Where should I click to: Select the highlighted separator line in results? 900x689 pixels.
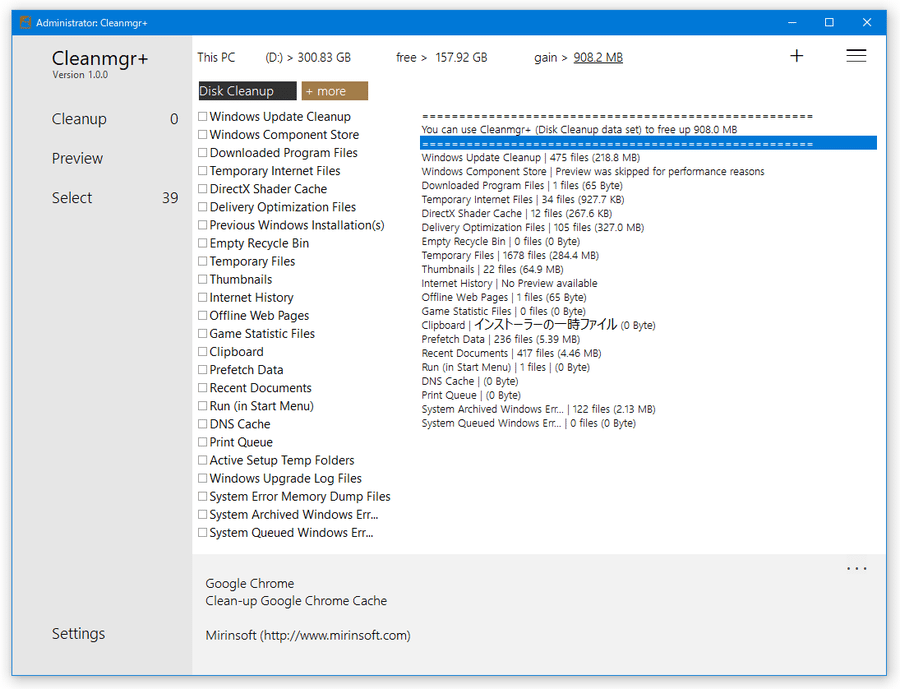point(648,143)
